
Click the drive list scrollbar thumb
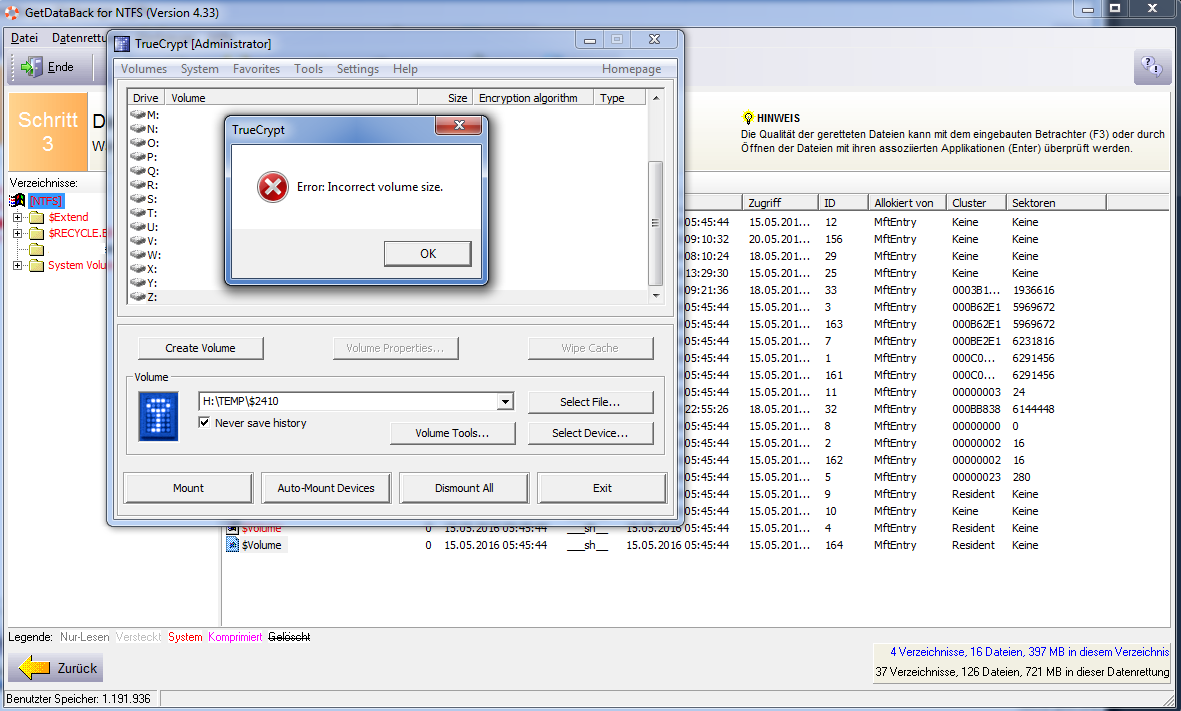655,223
